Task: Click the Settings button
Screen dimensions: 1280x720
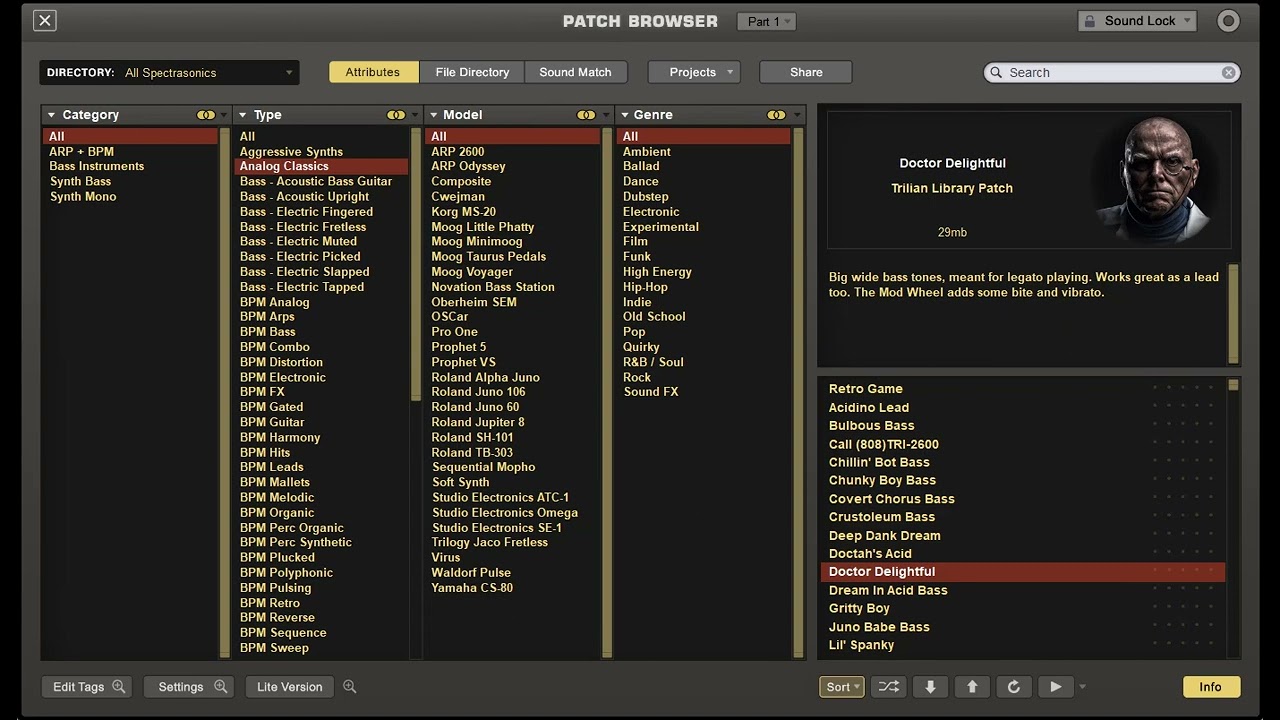Action: pyautogui.click(x=189, y=687)
